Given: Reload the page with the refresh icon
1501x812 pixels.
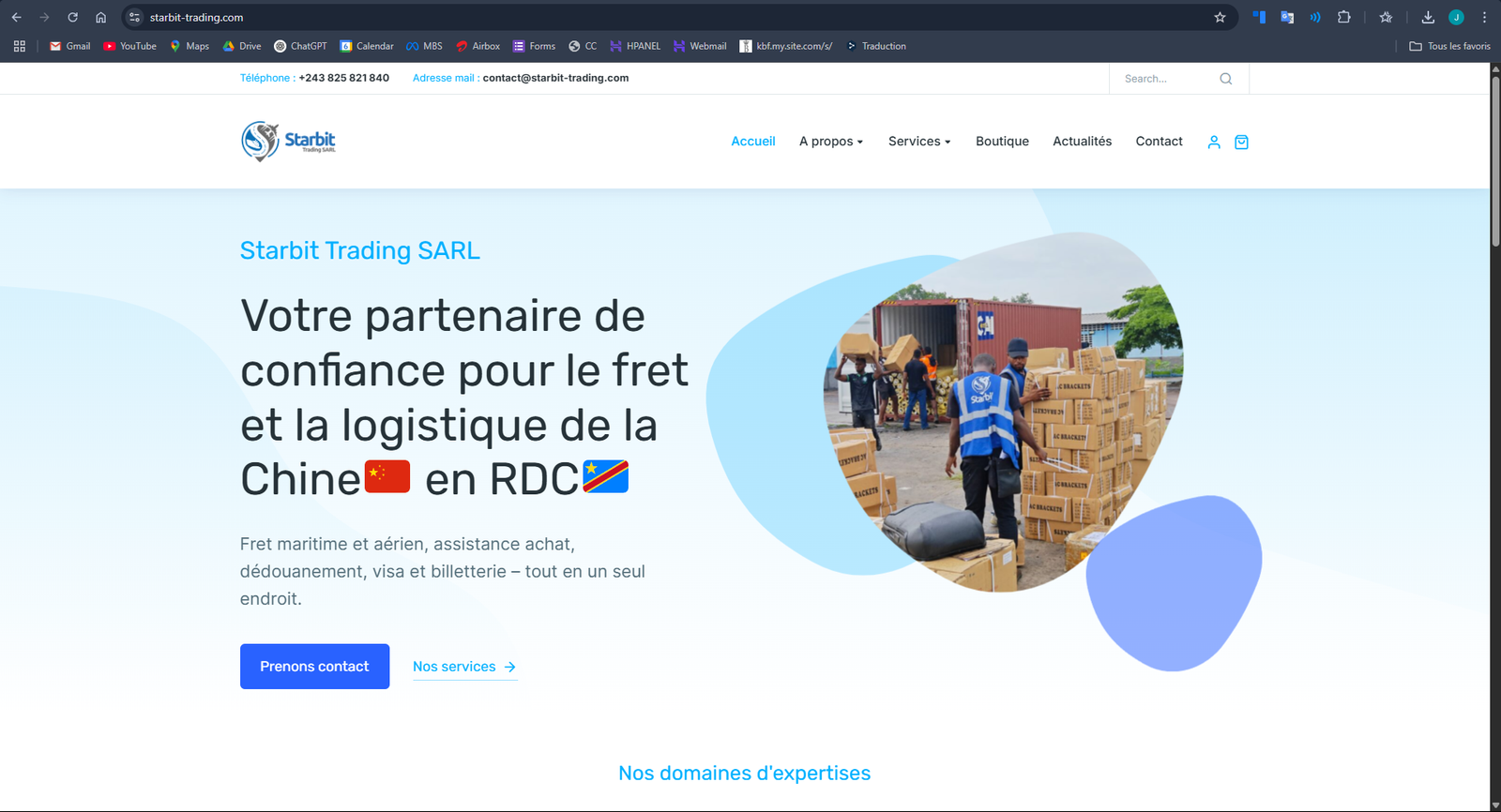Looking at the screenshot, I should tap(72, 17).
